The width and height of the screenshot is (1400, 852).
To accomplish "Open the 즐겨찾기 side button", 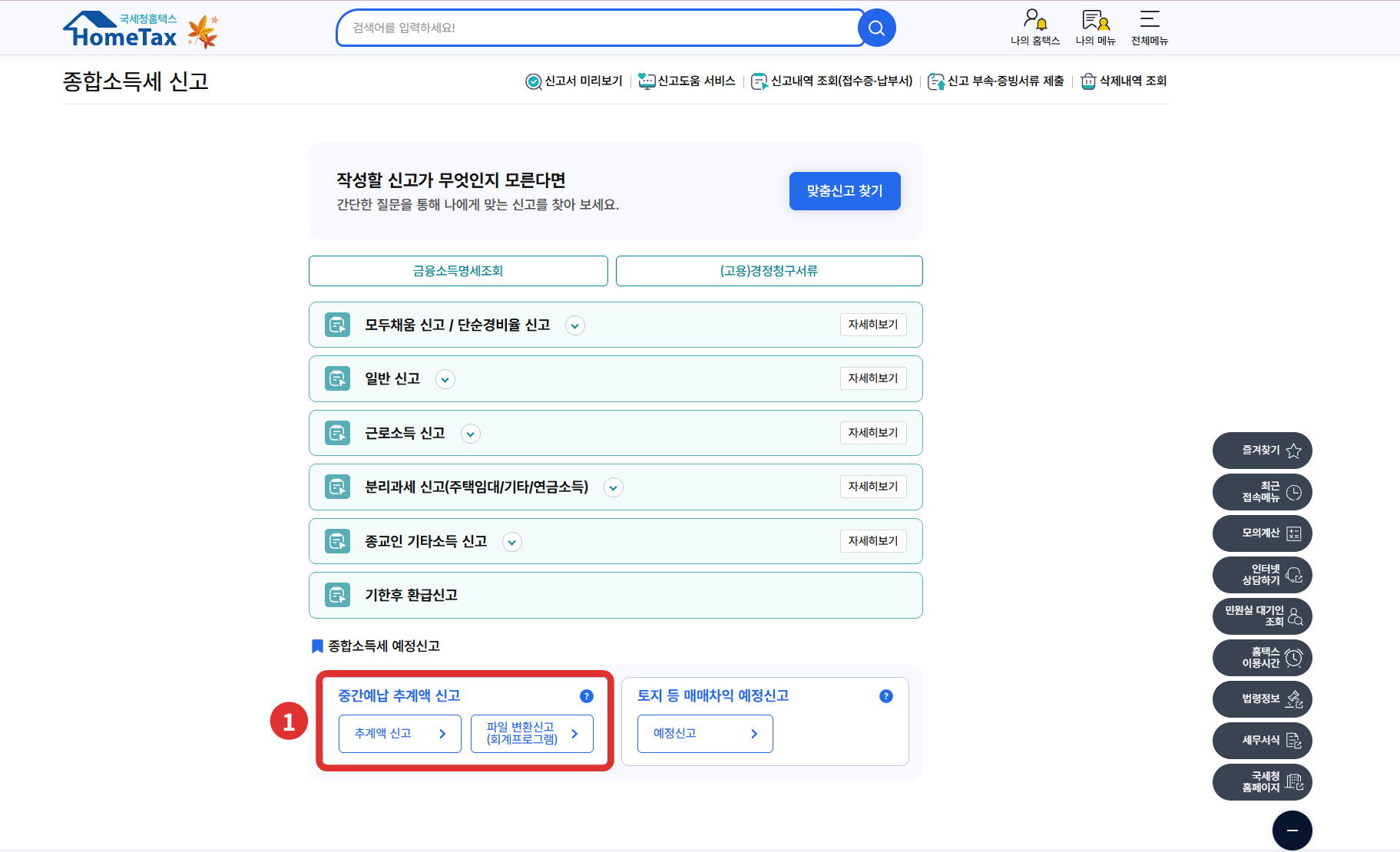I will (1262, 451).
